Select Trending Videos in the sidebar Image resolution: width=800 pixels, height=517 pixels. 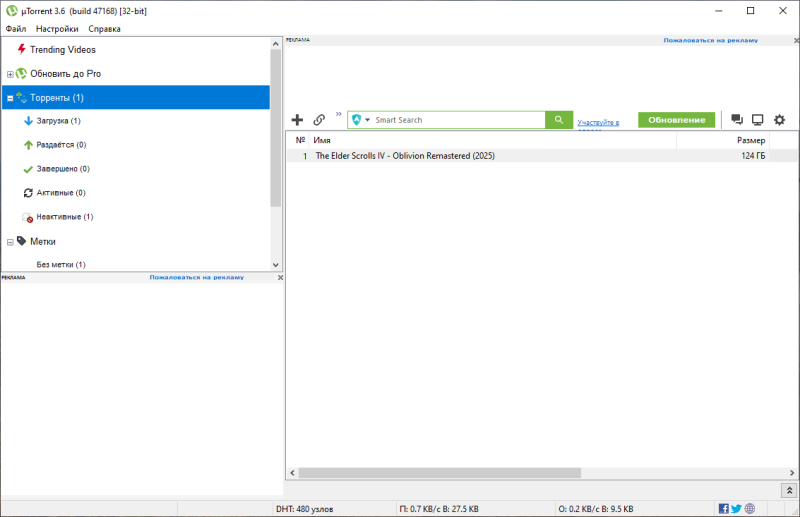pos(62,50)
